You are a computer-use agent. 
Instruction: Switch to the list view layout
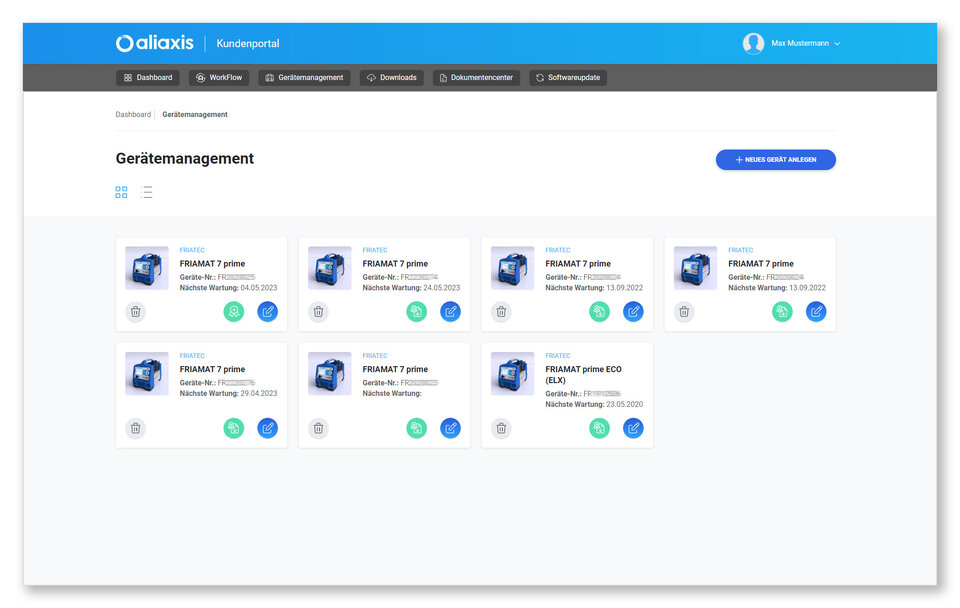click(x=146, y=192)
